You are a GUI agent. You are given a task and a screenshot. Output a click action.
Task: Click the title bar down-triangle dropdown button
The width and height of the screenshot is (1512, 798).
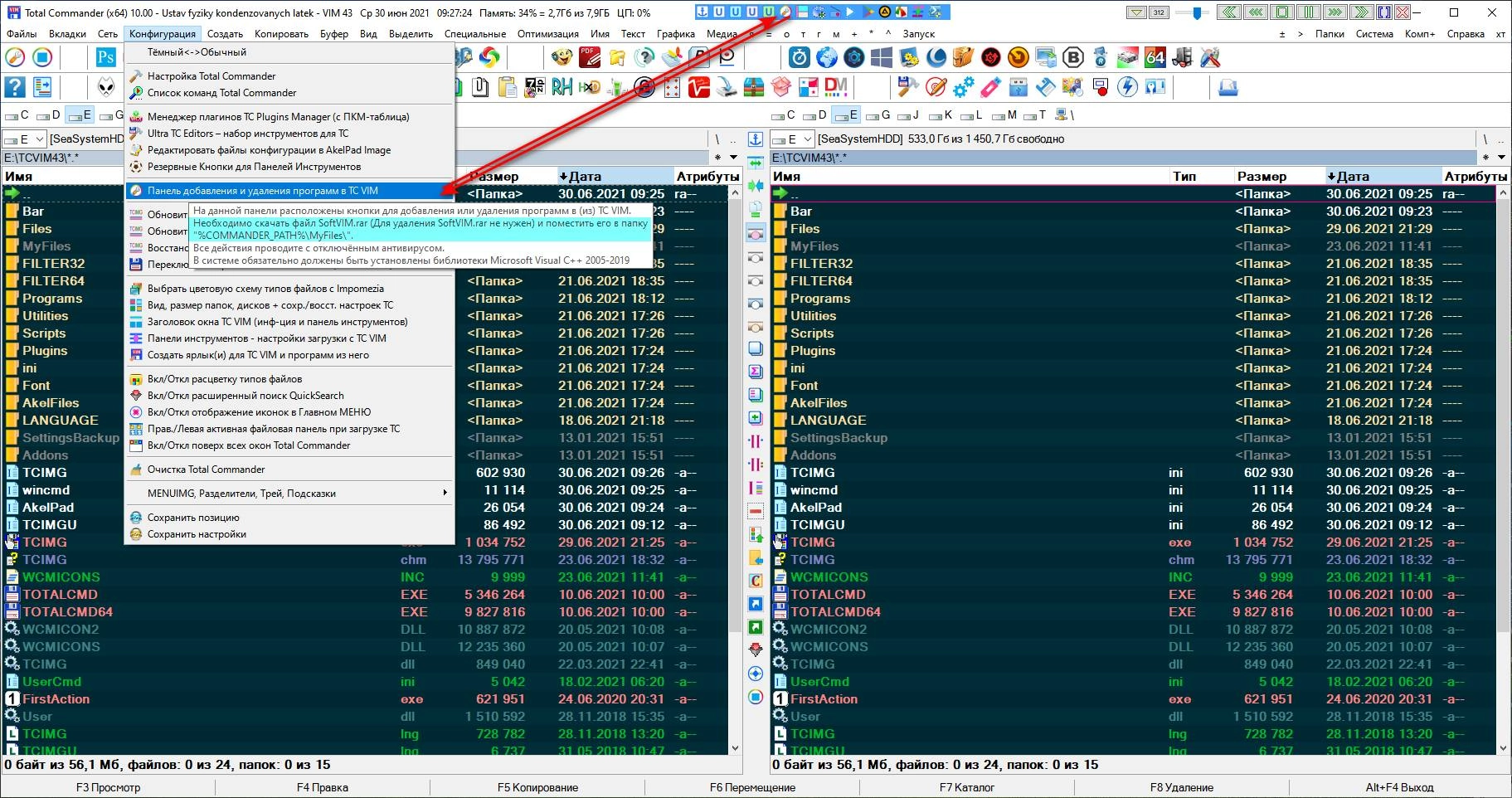[1136, 12]
